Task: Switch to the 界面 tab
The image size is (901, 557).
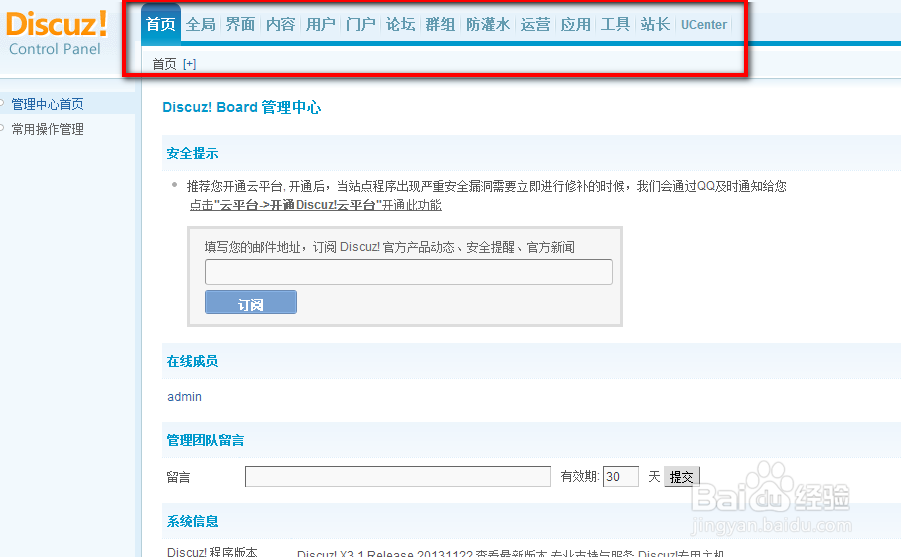Action: point(240,24)
